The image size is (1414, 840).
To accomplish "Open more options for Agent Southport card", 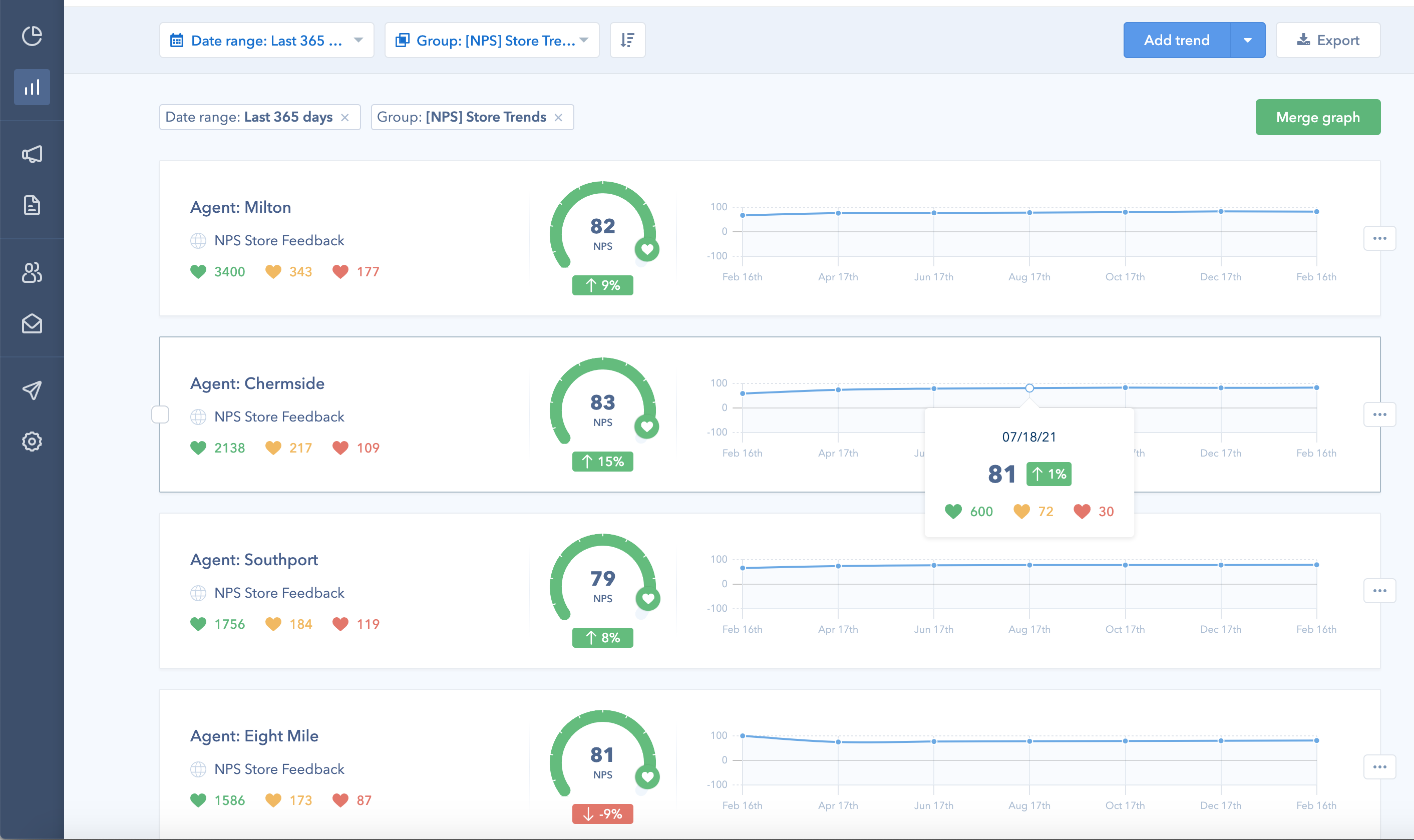I will tap(1379, 590).
